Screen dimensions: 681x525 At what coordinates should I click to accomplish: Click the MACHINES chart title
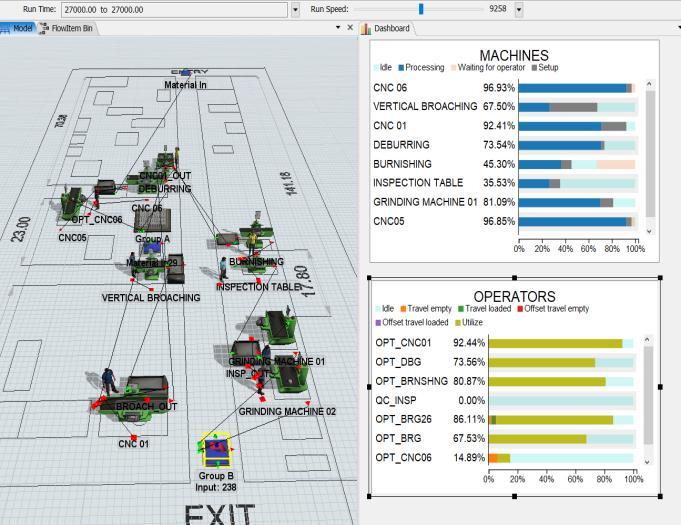coord(514,56)
